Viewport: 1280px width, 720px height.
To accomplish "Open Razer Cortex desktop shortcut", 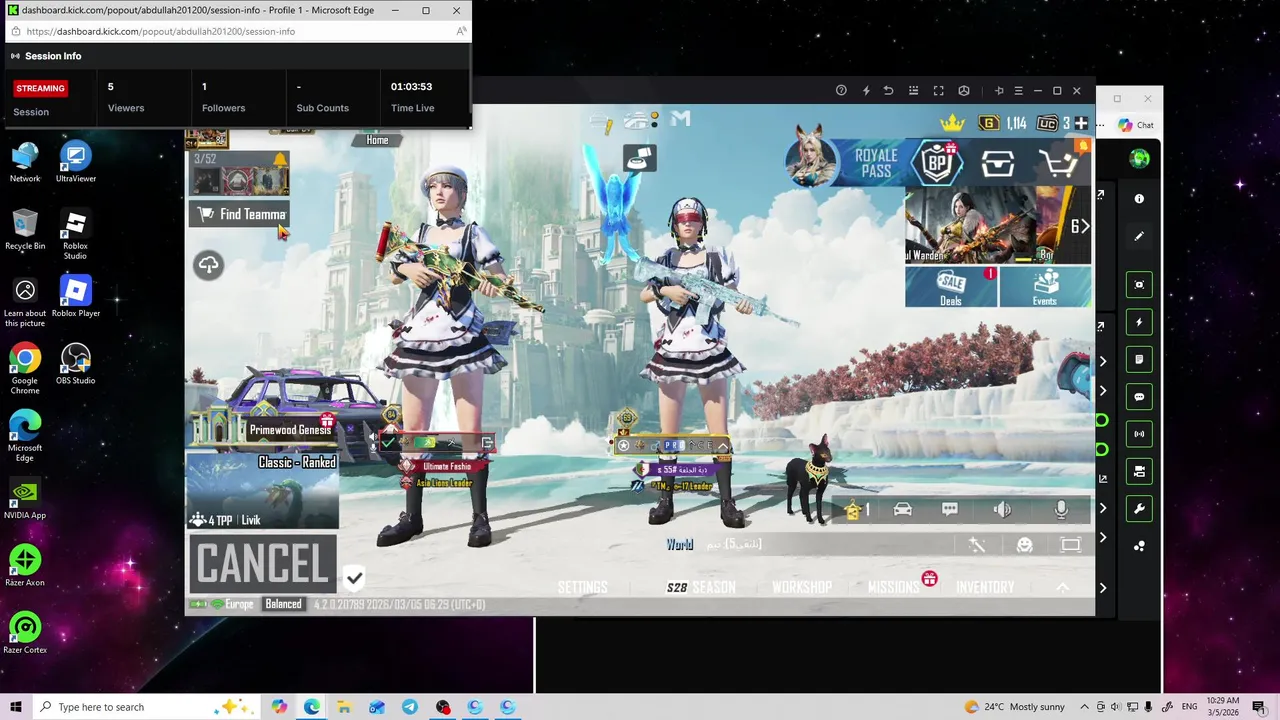I will (25, 633).
